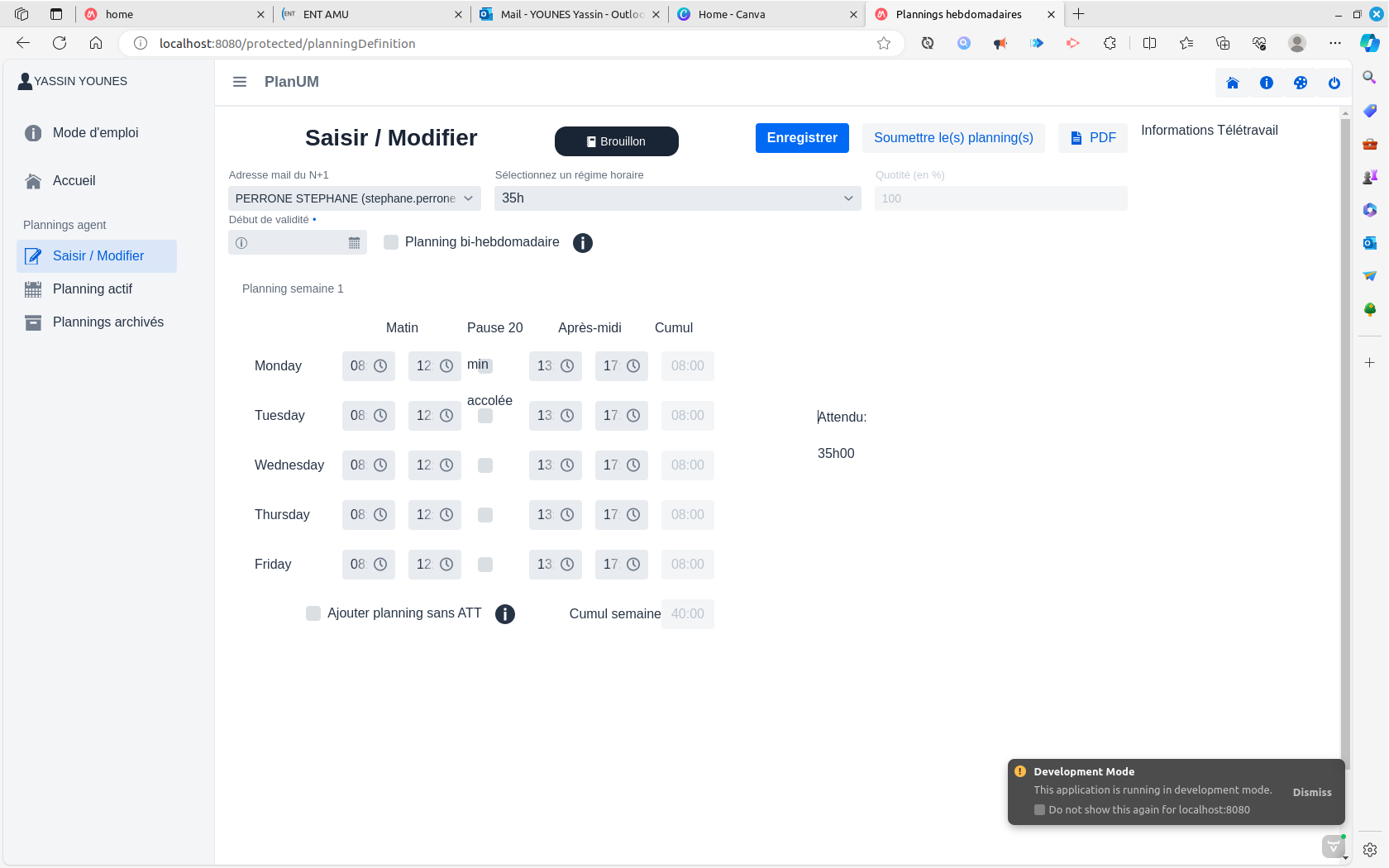This screenshot has height=868, width=1389.
Task: Open browser extensions puzzle icon
Action: coord(1110,43)
